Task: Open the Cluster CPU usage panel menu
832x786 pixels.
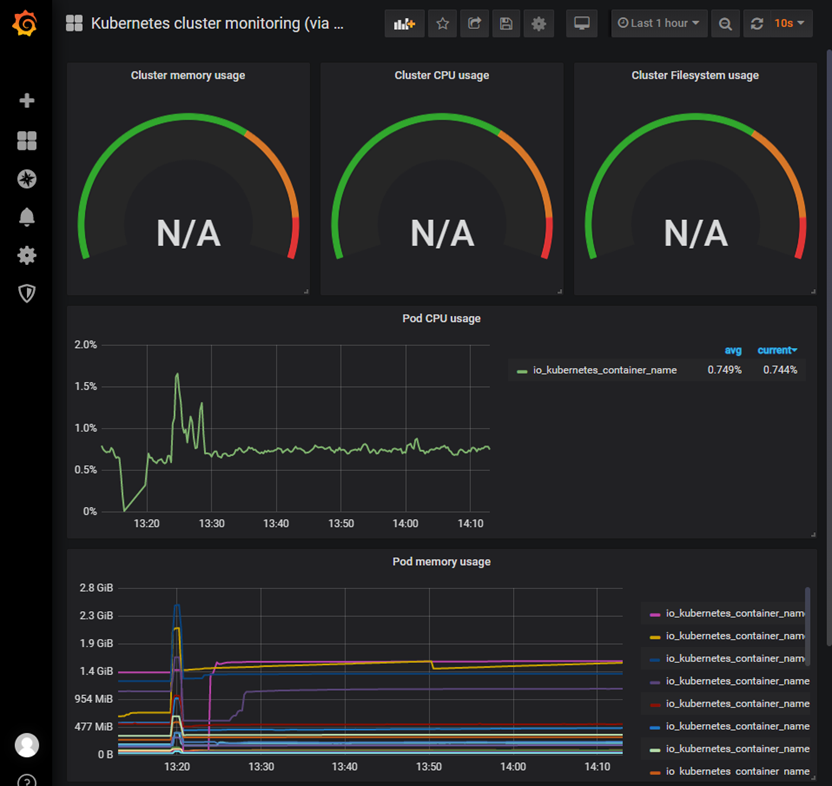Action: tap(441, 75)
